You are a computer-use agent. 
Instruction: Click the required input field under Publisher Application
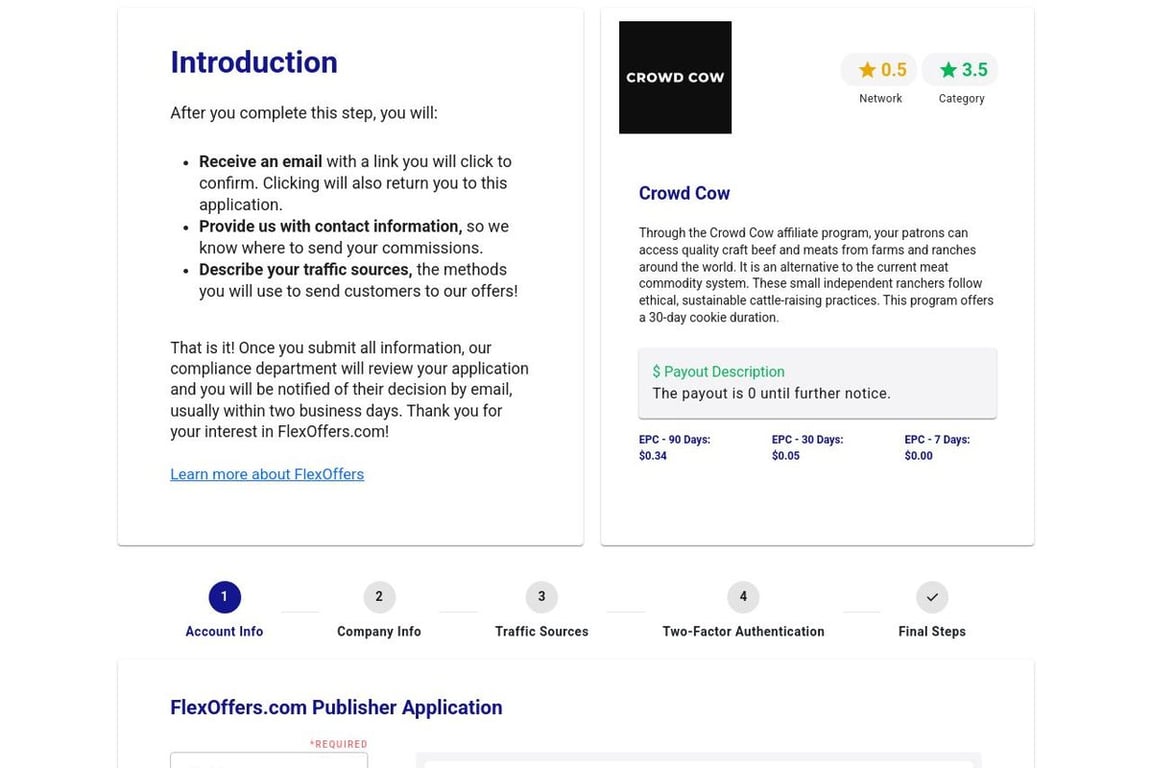(269, 761)
